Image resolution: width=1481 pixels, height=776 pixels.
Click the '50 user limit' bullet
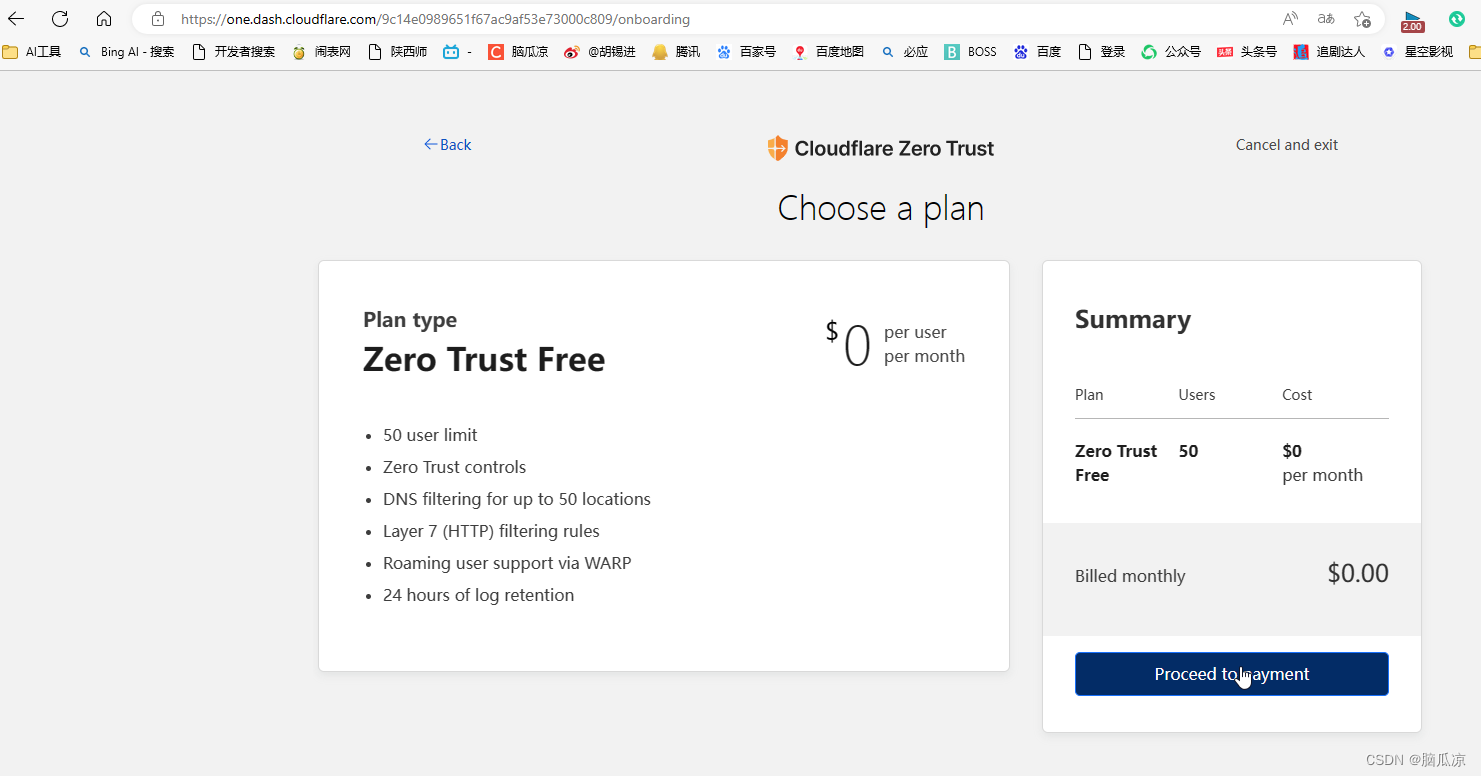(x=430, y=435)
